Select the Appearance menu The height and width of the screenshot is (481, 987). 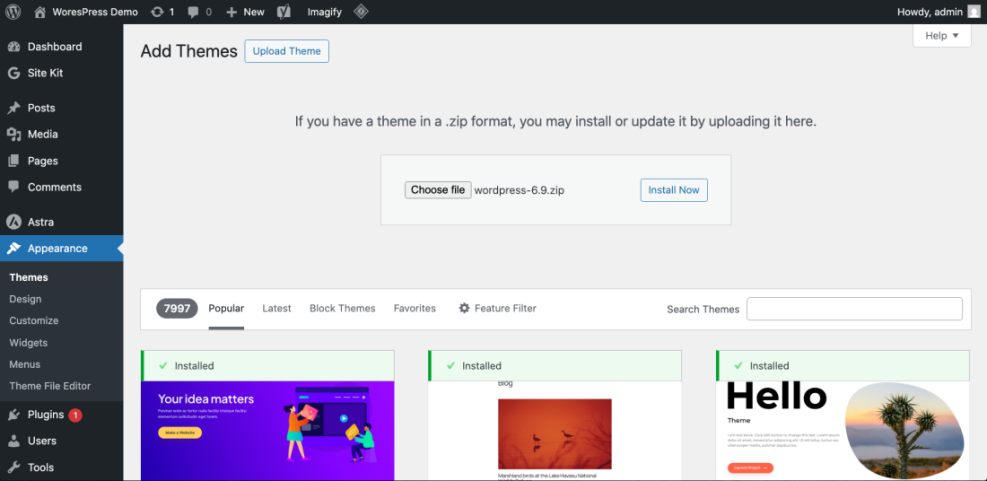pyautogui.click(x=57, y=248)
